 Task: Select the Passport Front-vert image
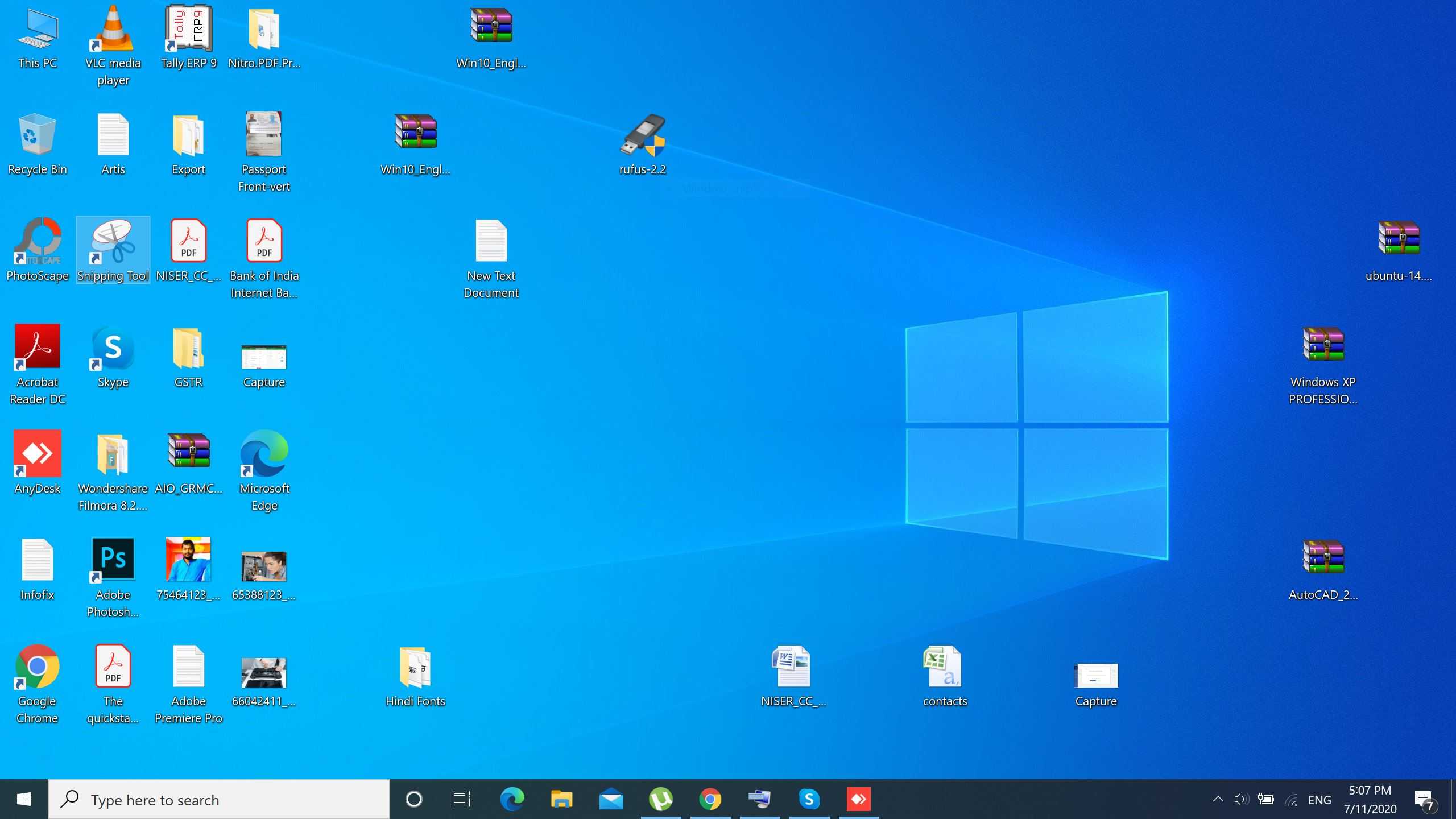point(264,152)
